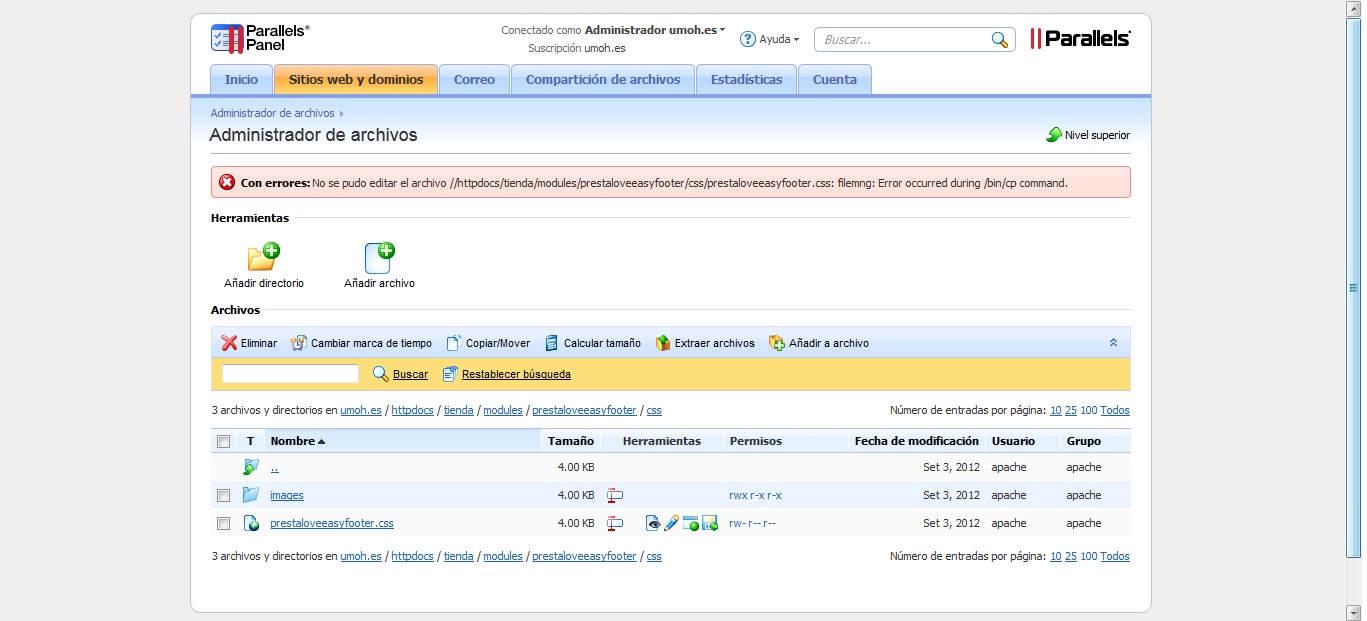
Task: Click the magnifier icon in Buscar field
Action: [x=999, y=40]
